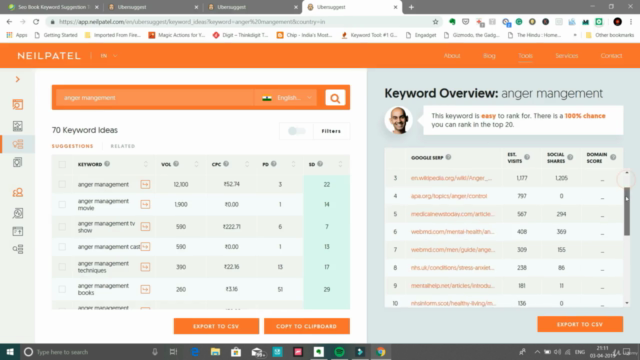Click the browser address bar URL
This screenshot has width=640, height=360.
[x=192, y=22]
